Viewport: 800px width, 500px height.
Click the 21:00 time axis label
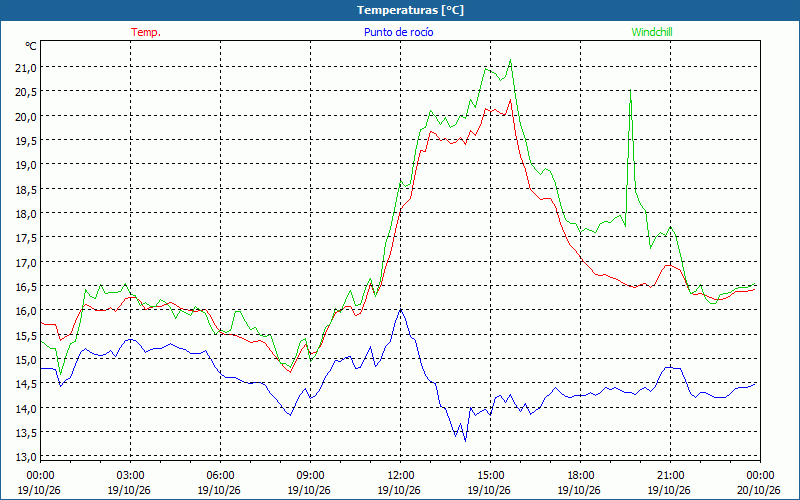point(670,476)
